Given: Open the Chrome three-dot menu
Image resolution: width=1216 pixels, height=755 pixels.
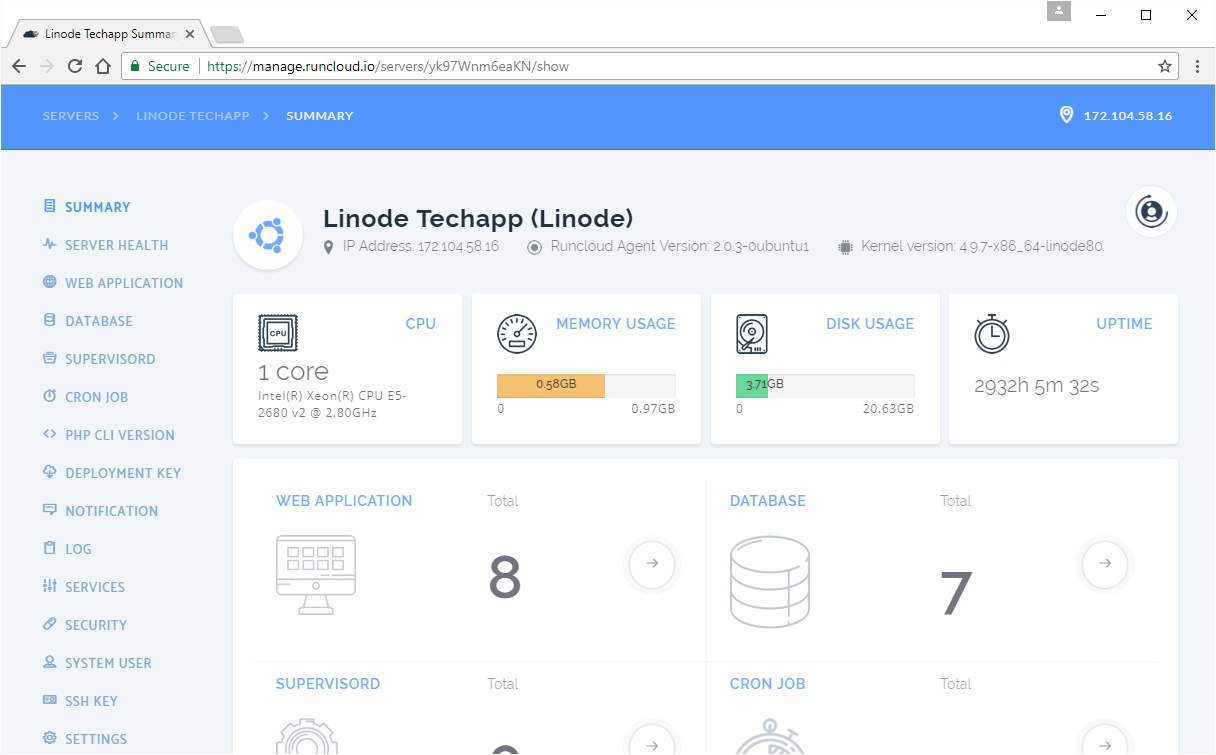Looking at the screenshot, I should [x=1197, y=66].
